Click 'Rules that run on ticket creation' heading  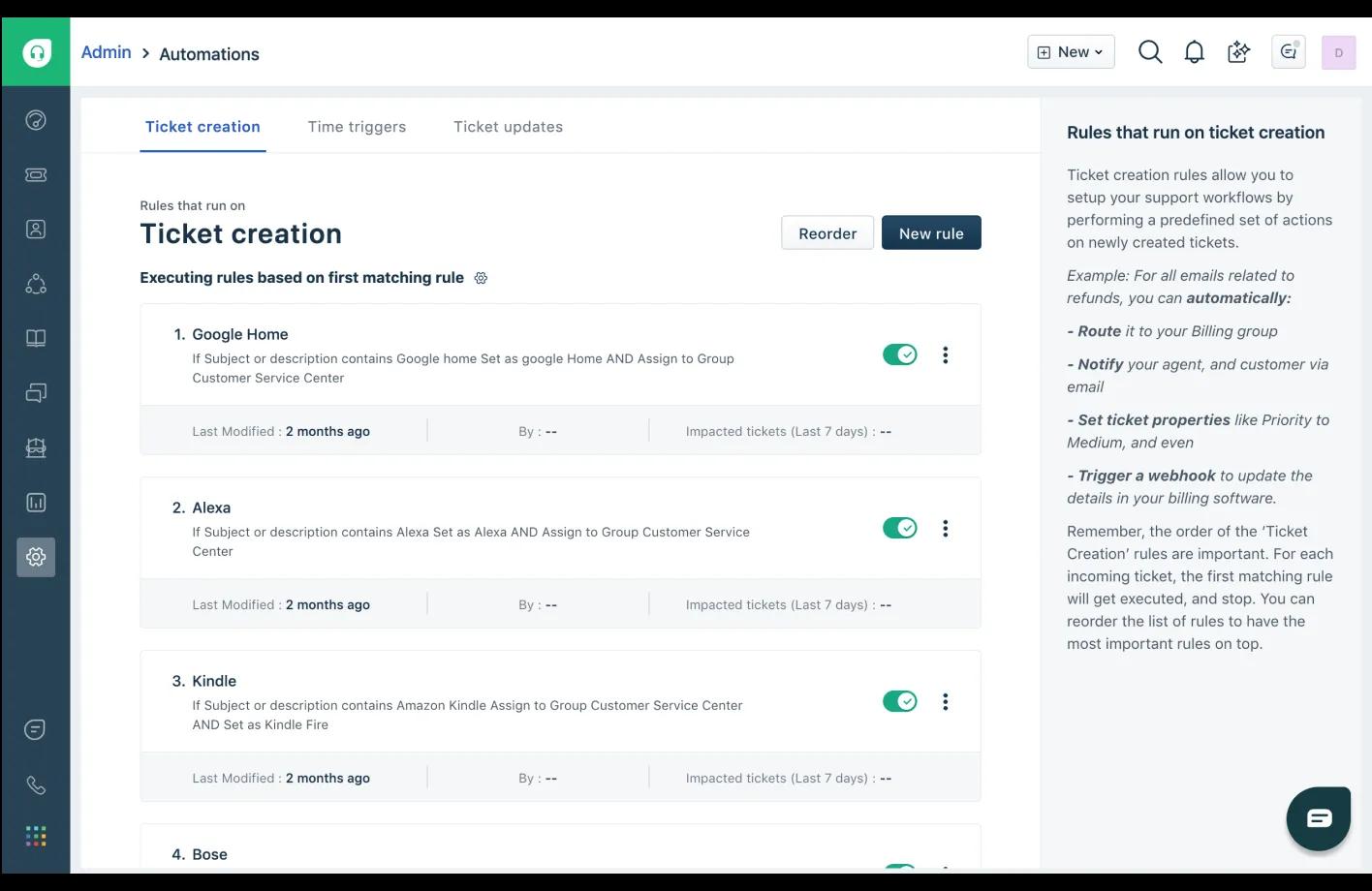tap(1196, 133)
